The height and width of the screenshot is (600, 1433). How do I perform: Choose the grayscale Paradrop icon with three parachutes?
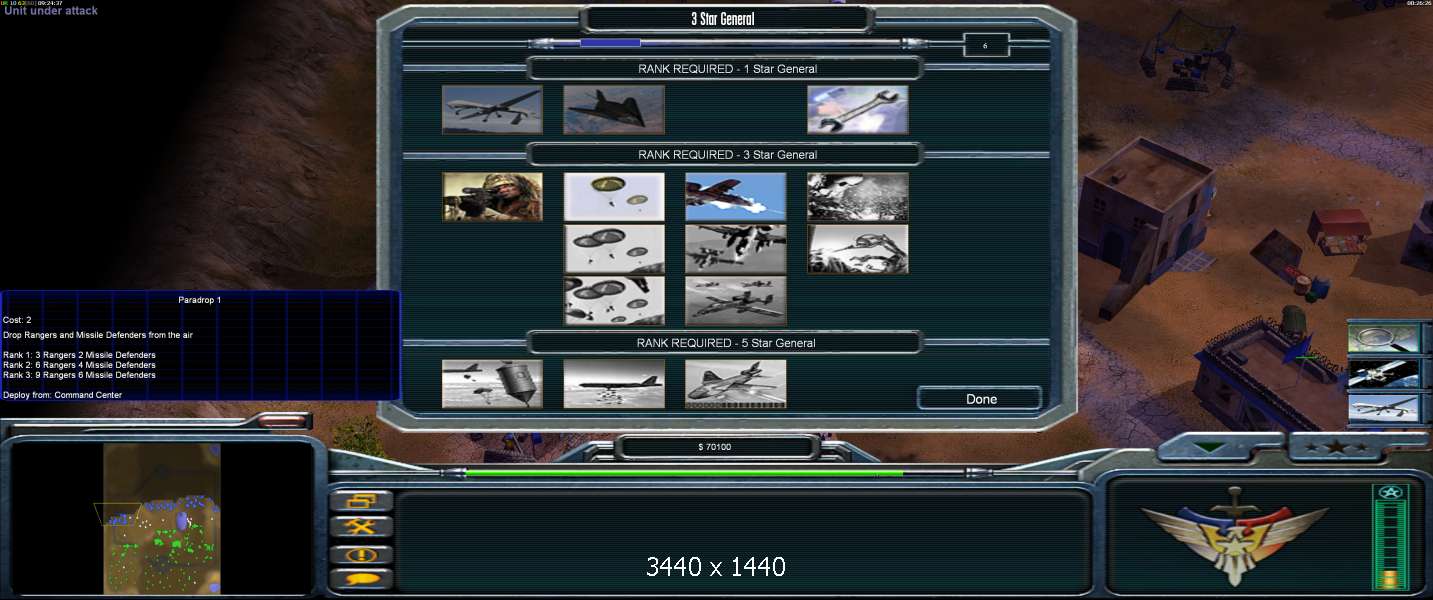[614, 249]
